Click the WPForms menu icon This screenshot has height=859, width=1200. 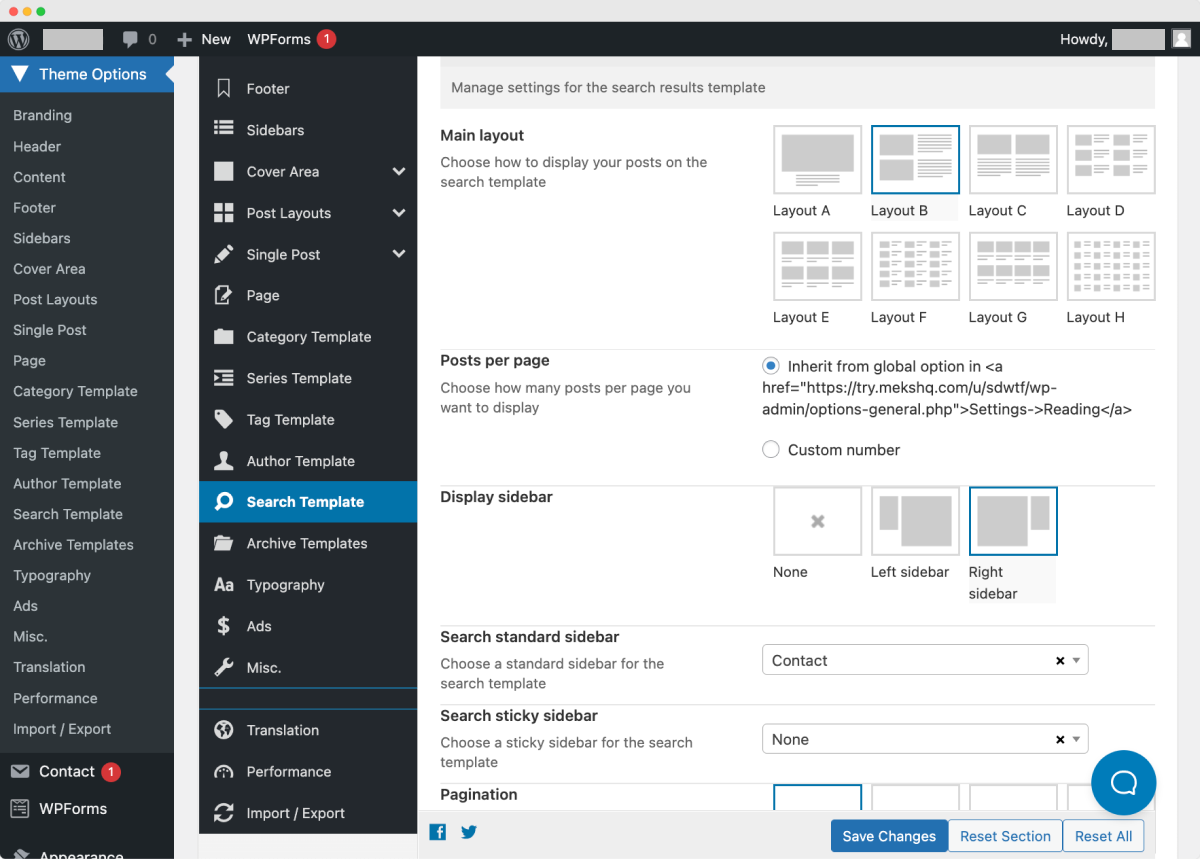(20, 808)
